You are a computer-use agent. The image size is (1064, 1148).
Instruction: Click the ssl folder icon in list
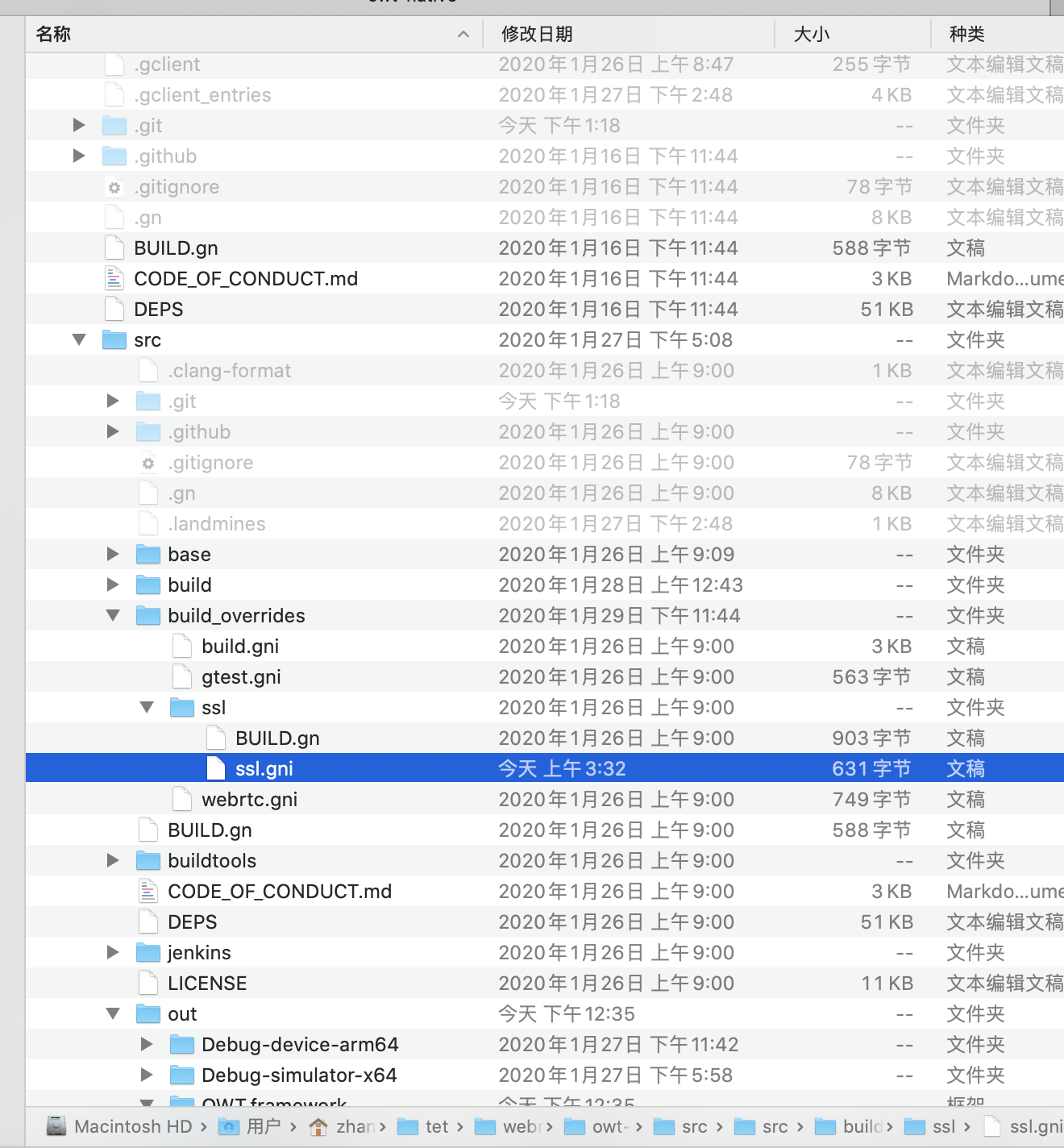point(182,707)
